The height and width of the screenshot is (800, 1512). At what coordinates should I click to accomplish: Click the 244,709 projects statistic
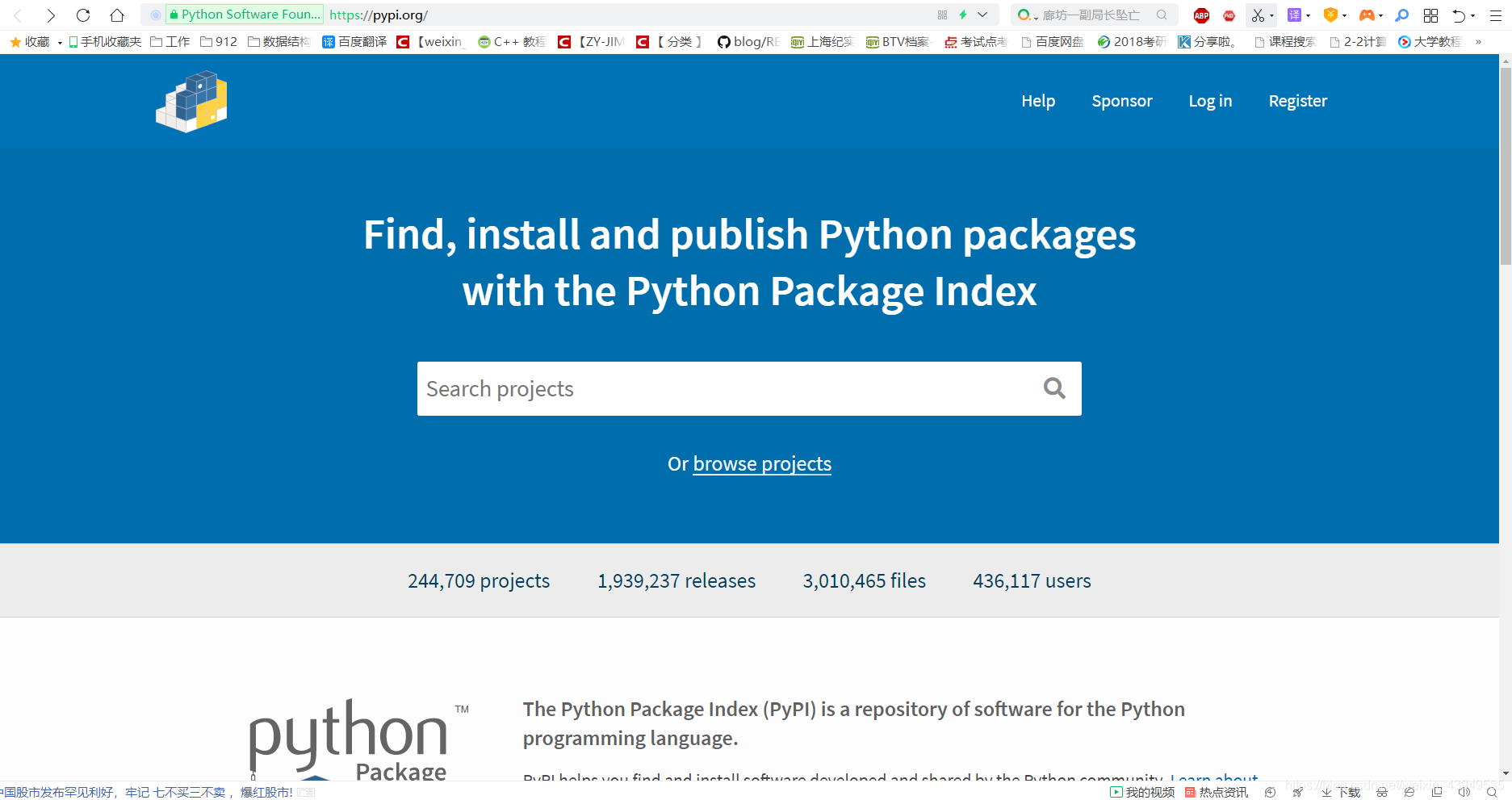click(x=479, y=581)
